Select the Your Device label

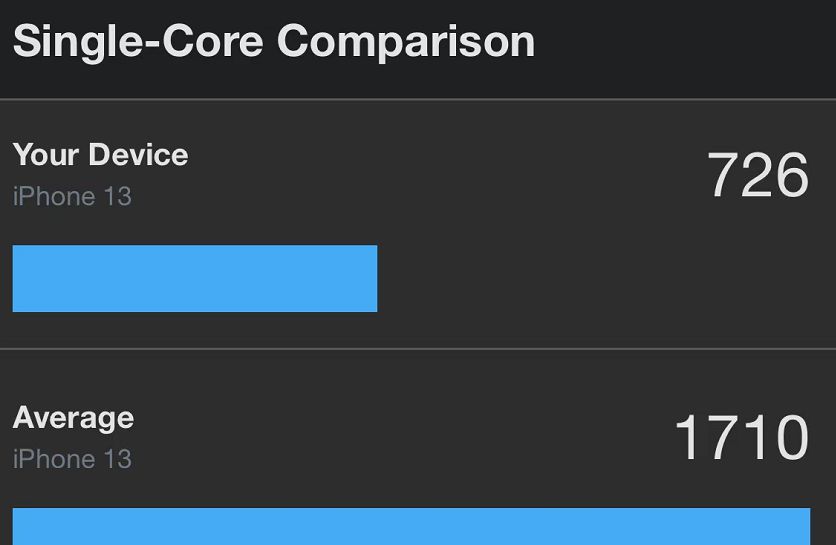100,155
